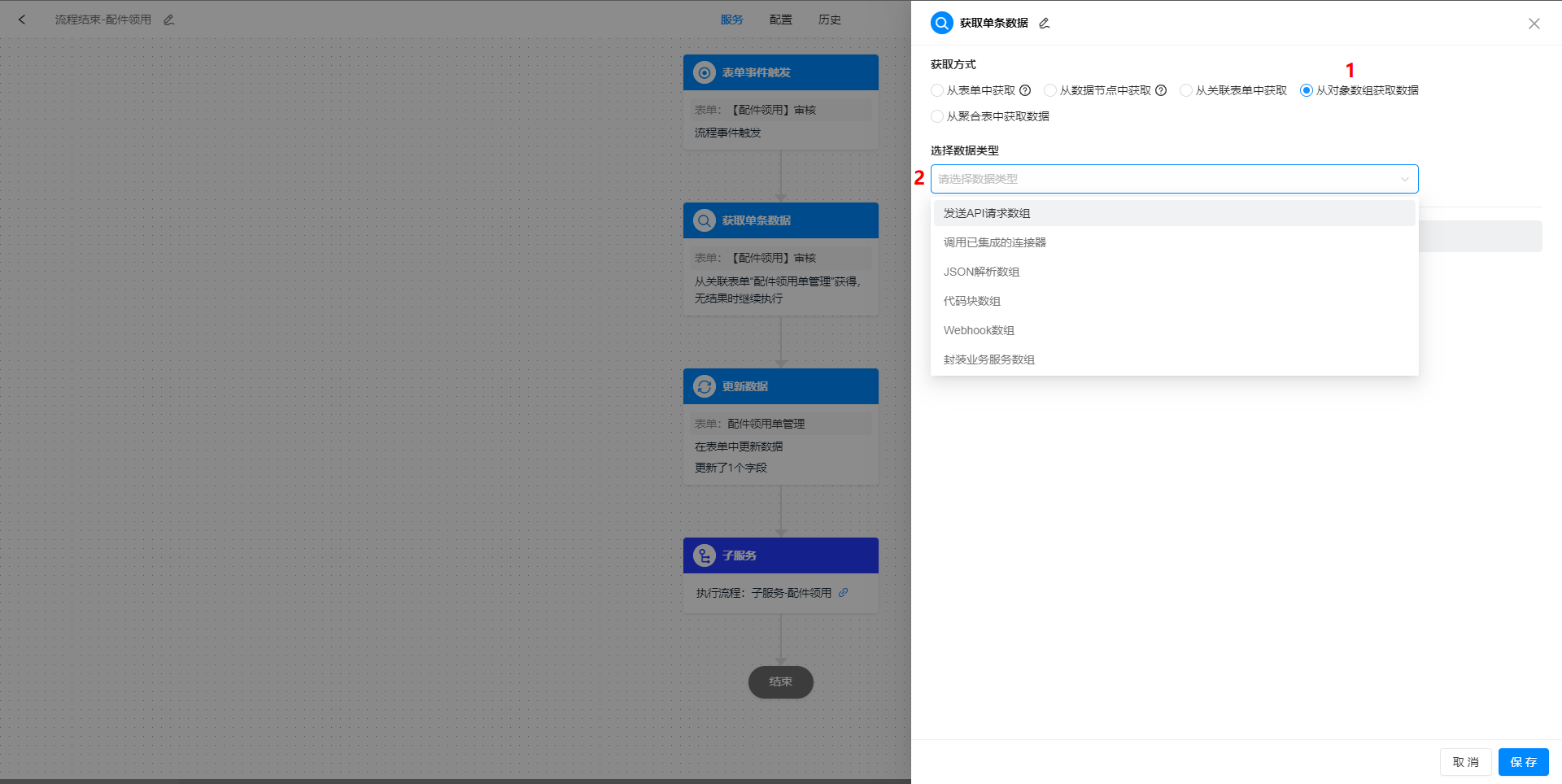Close the 获取单条数据 side panel
1562x784 pixels.
[x=1534, y=24]
